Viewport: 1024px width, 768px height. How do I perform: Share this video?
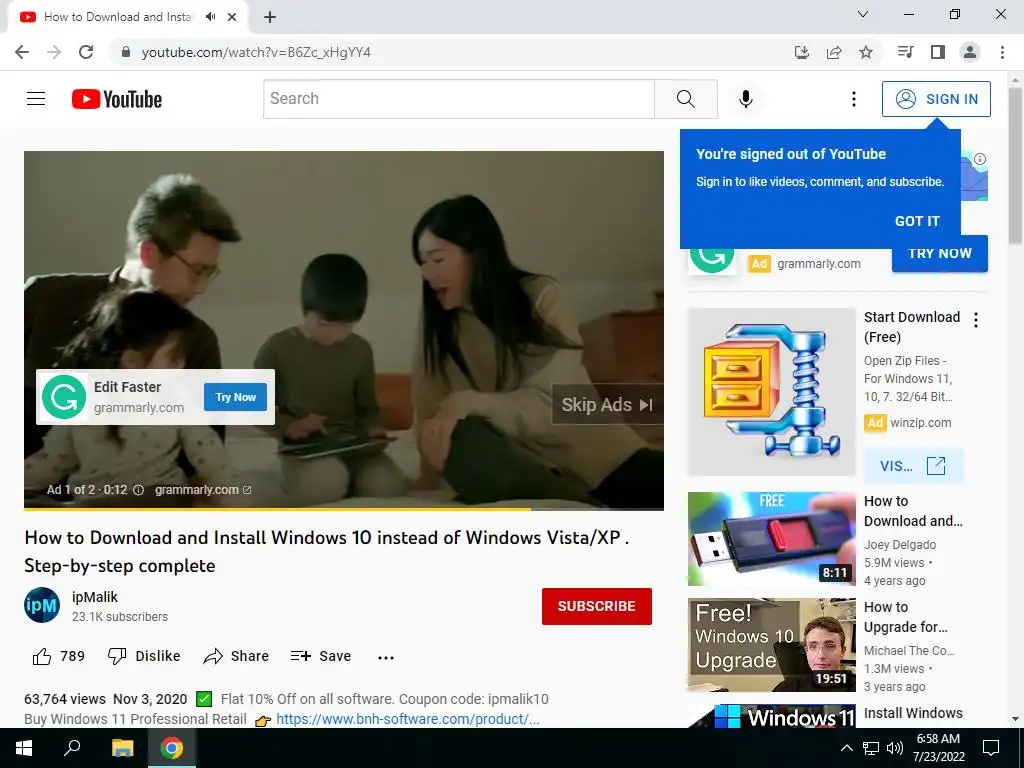click(236, 656)
